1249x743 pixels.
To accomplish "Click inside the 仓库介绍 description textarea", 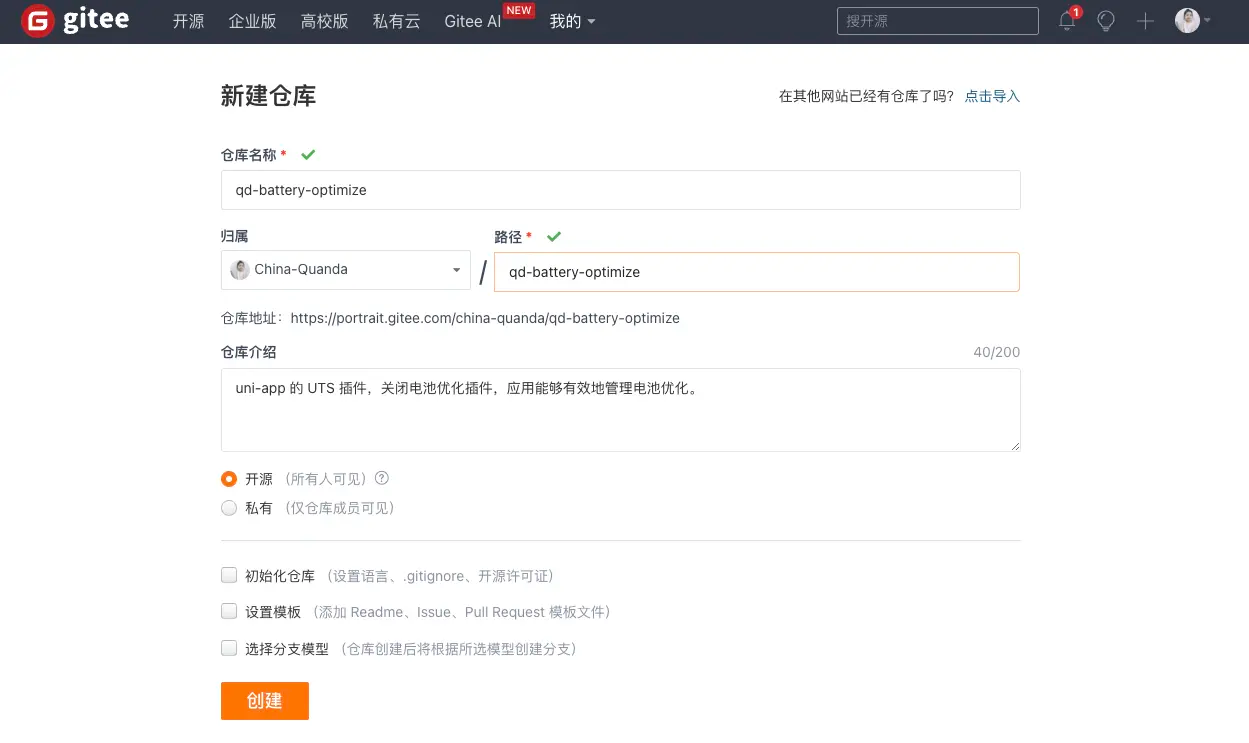I will click(x=620, y=410).
